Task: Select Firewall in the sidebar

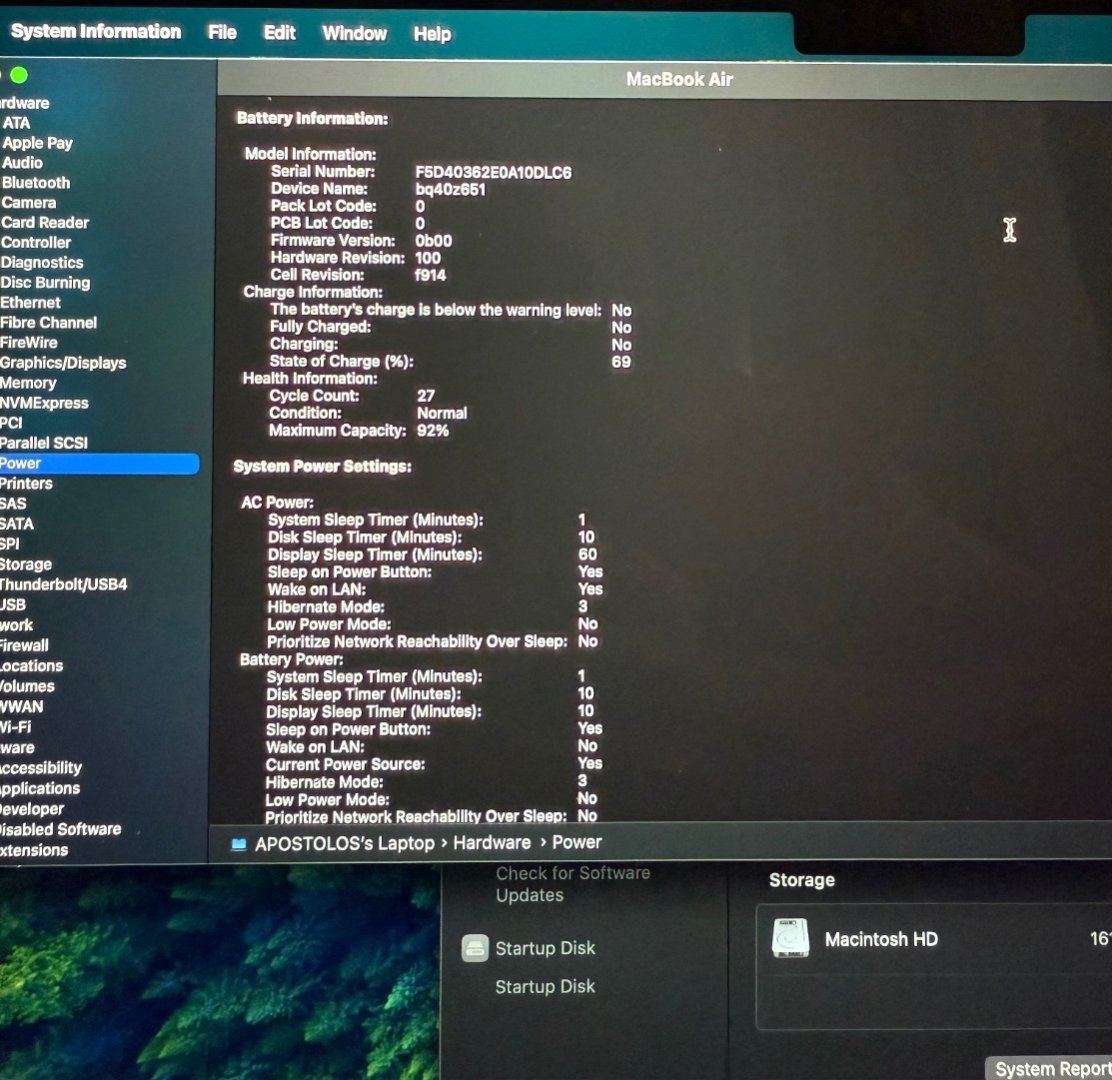Action: [25, 645]
